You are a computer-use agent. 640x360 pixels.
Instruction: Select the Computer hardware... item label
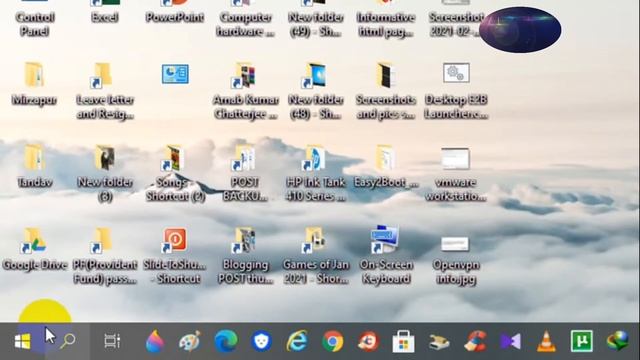(x=246, y=24)
